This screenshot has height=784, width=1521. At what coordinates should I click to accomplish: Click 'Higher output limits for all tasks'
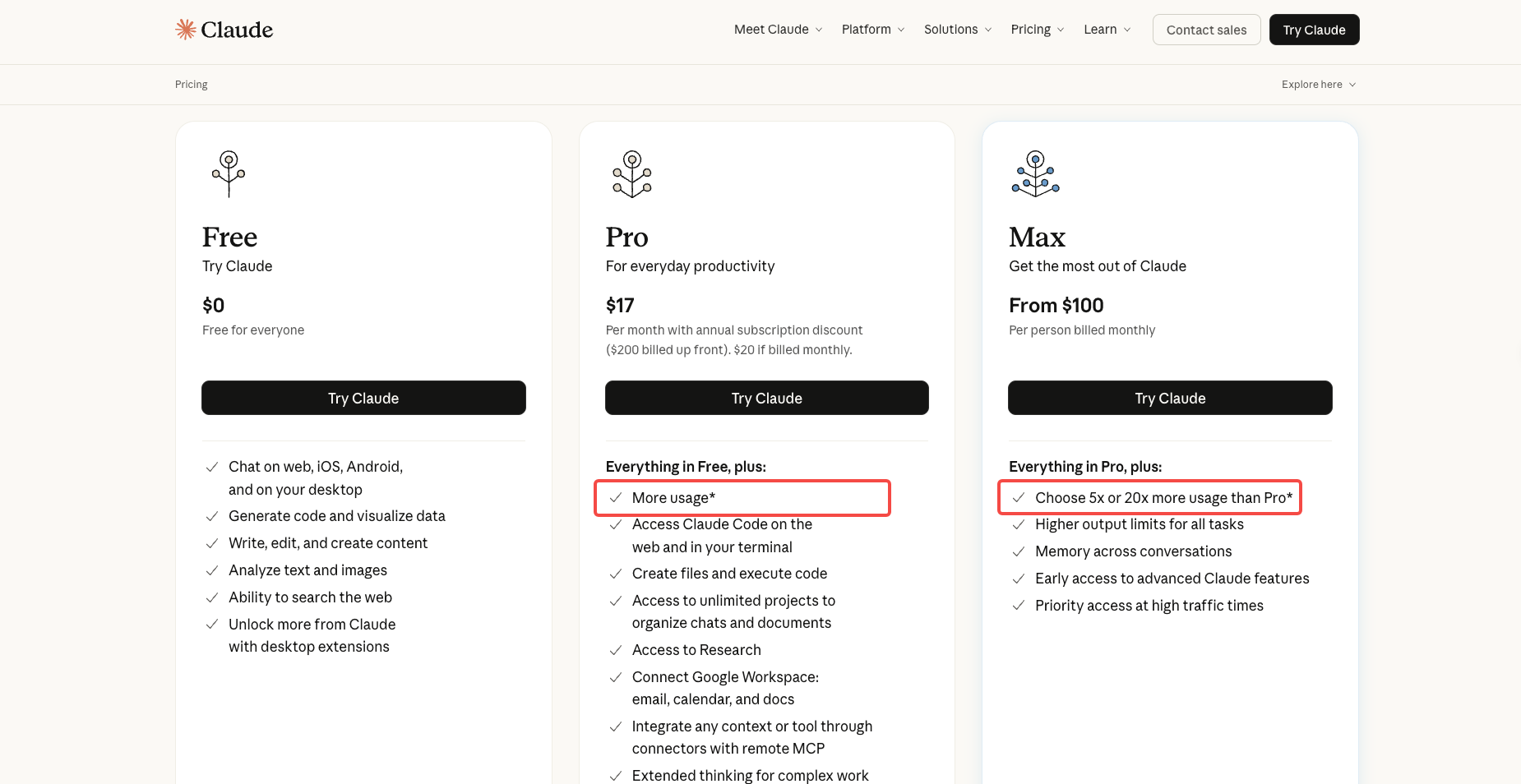pos(1140,524)
